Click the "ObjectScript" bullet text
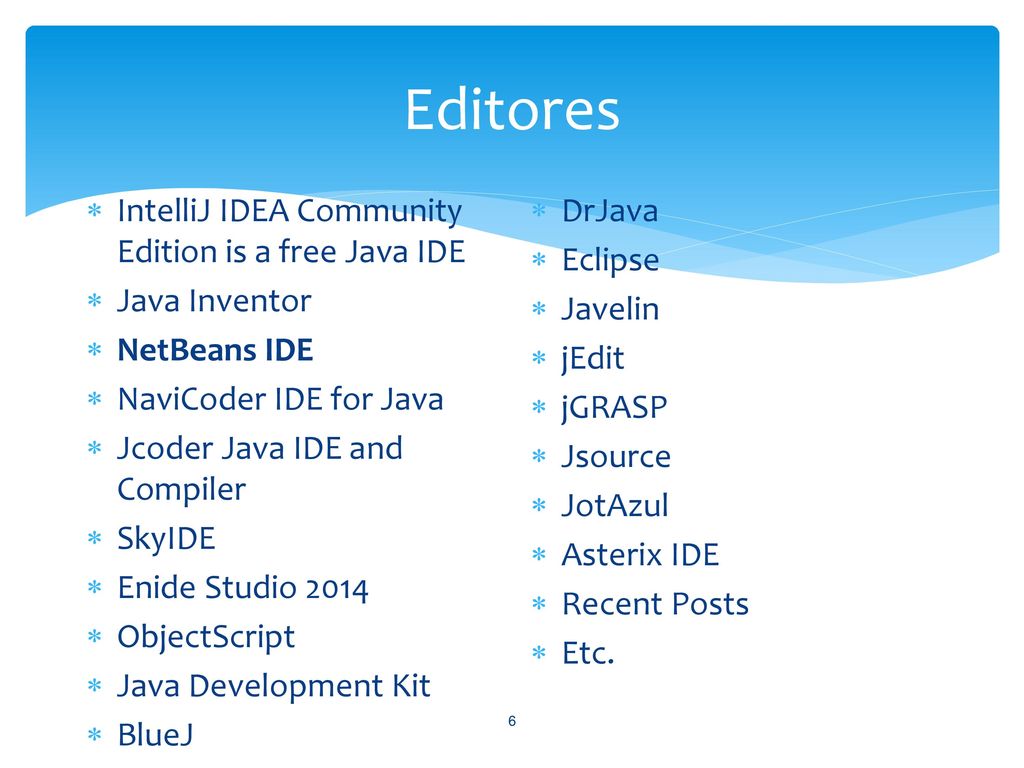 (206, 637)
